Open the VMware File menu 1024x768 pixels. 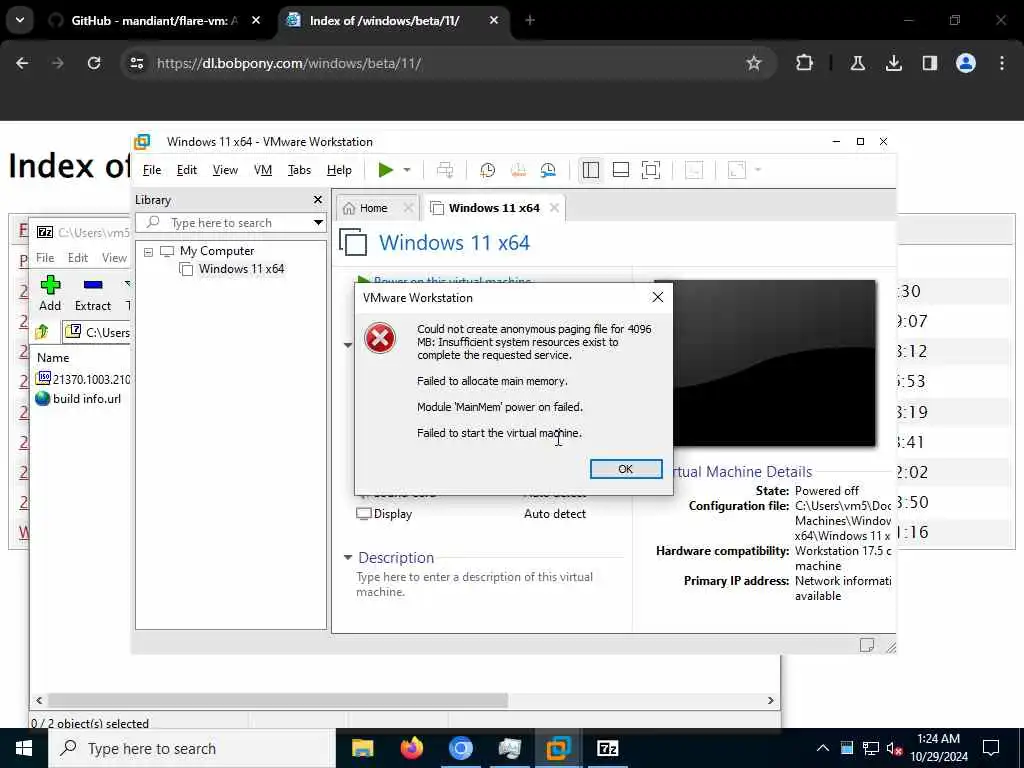tap(152, 170)
